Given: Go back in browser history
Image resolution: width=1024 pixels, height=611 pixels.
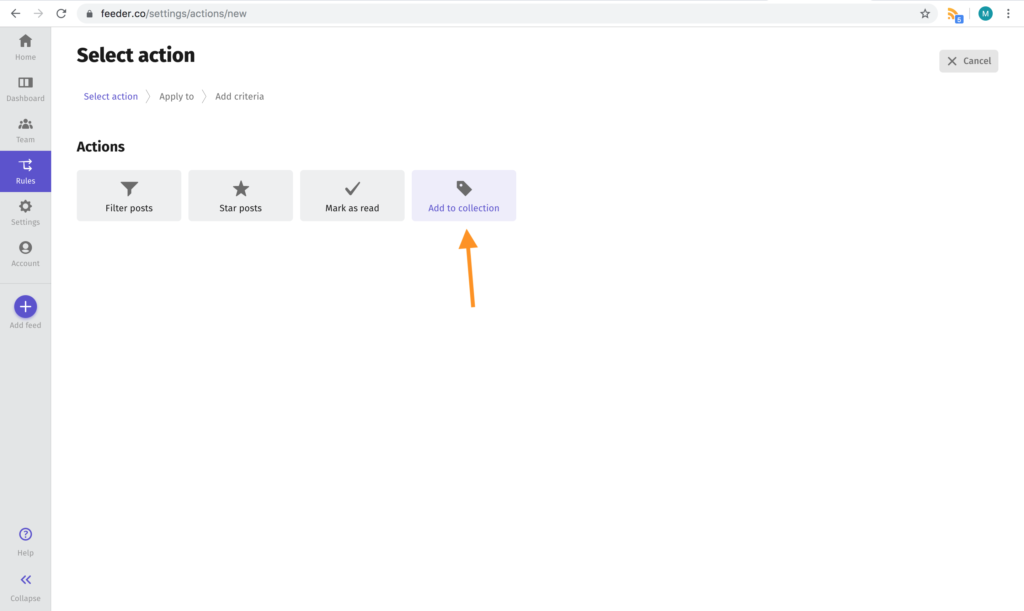Looking at the screenshot, I should [15, 13].
